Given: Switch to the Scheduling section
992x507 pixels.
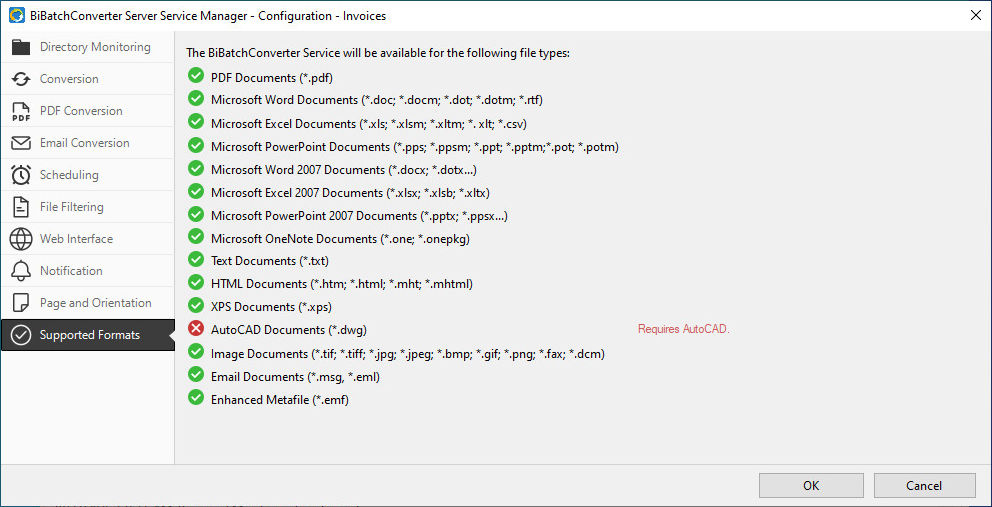Looking at the screenshot, I should pyautogui.click(x=69, y=175).
